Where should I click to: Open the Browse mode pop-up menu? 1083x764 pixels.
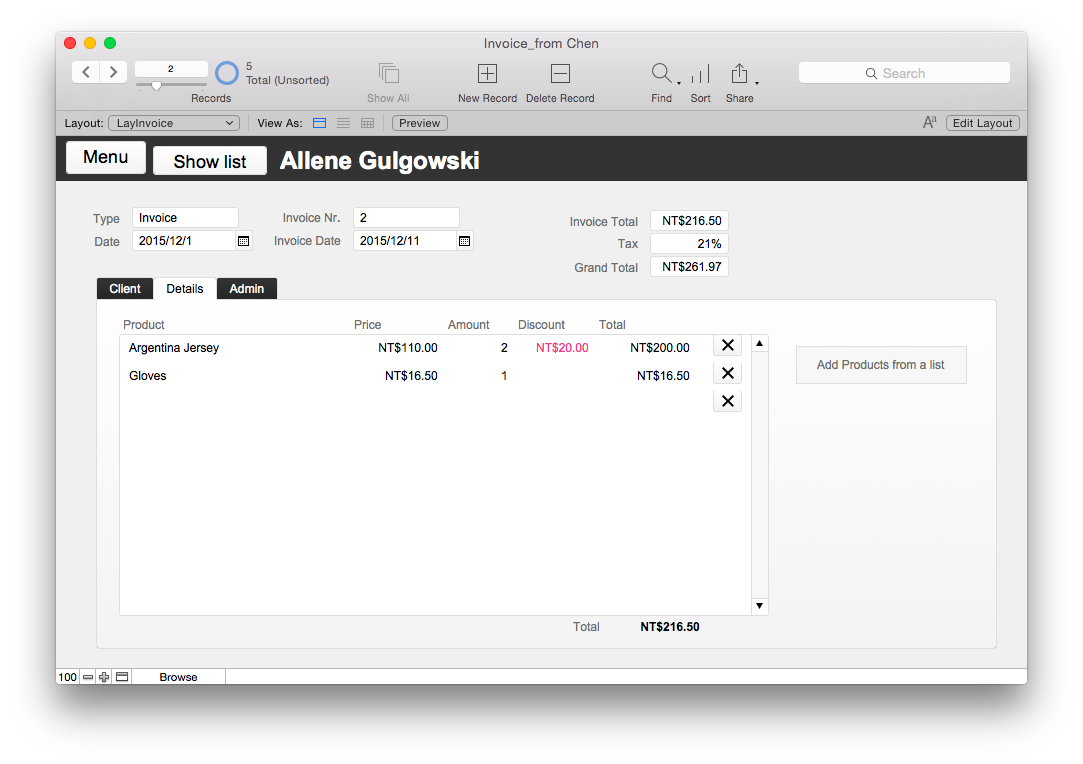click(x=178, y=677)
